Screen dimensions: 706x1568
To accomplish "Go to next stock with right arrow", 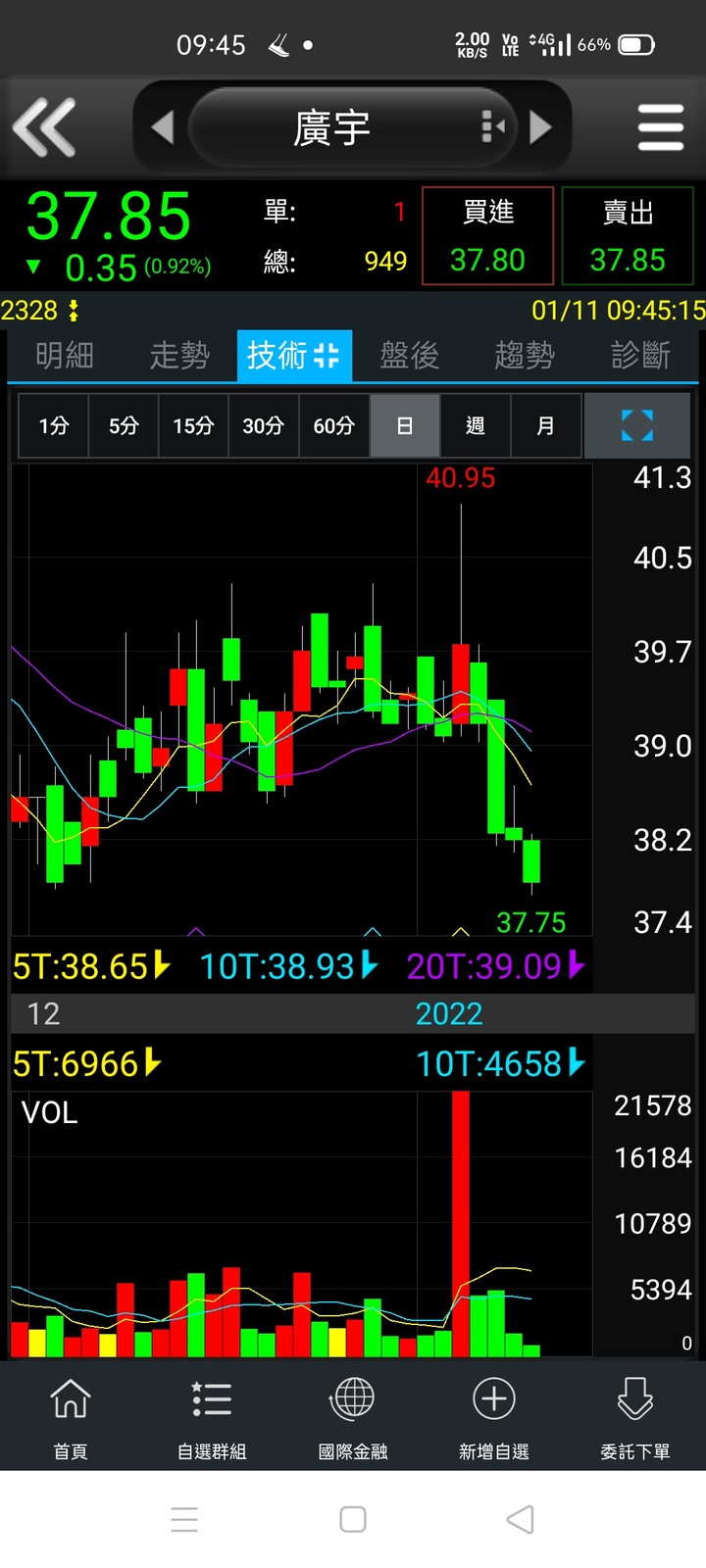I will tap(540, 127).
